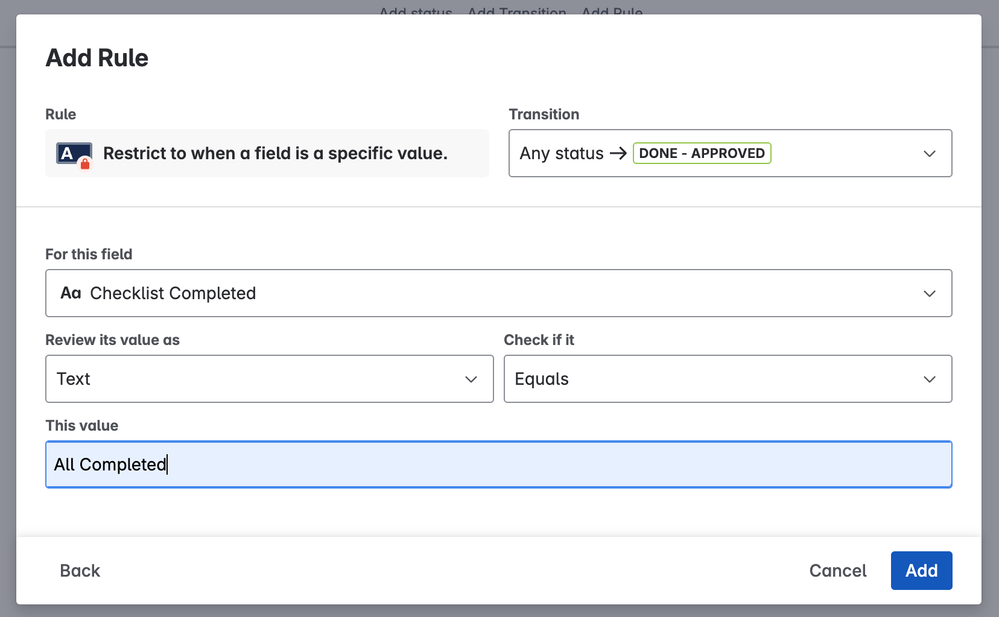
Task: Click the Aa text field type icon
Action: [x=70, y=293]
